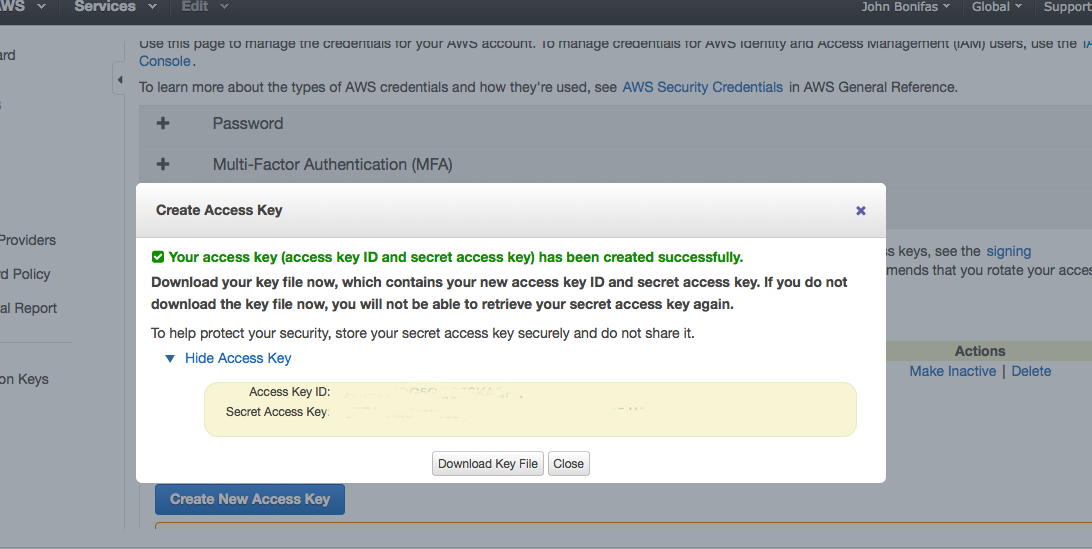This screenshot has height=549, width=1092.
Task: Expand the Password section plus icon
Action: pos(163,123)
